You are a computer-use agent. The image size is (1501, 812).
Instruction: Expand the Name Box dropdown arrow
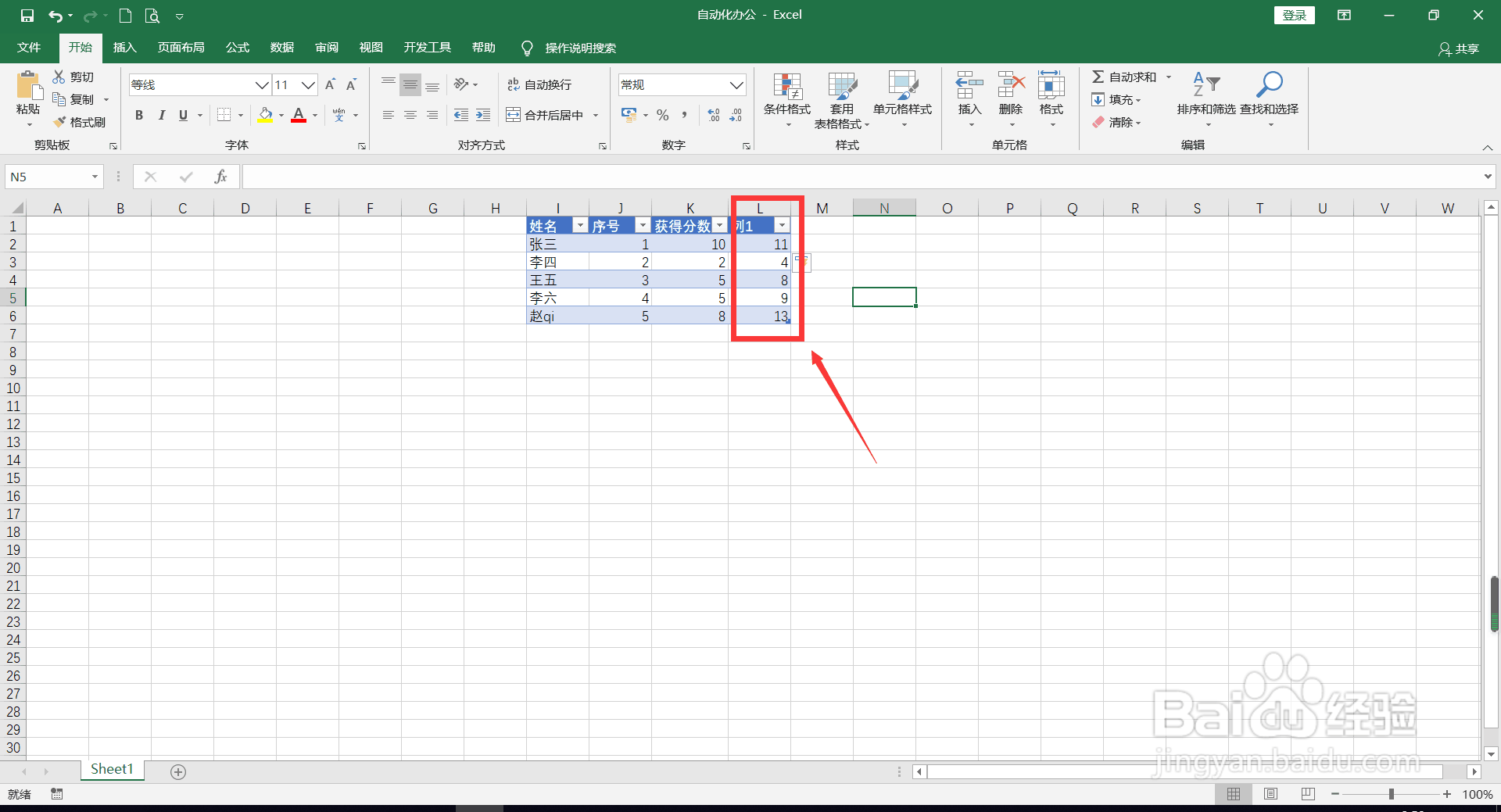95,177
